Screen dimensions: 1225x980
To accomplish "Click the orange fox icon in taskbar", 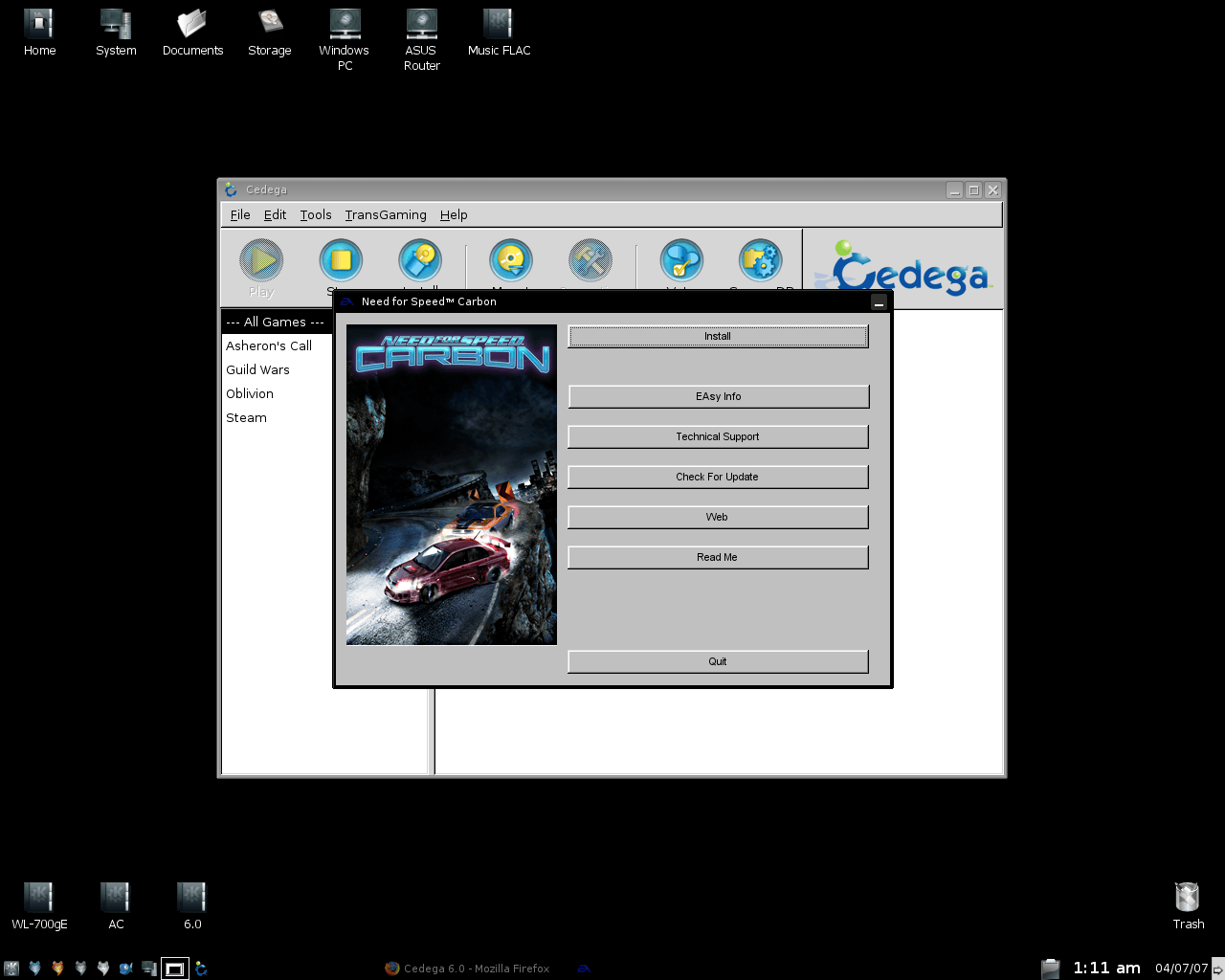I will [x=57, y=969].
